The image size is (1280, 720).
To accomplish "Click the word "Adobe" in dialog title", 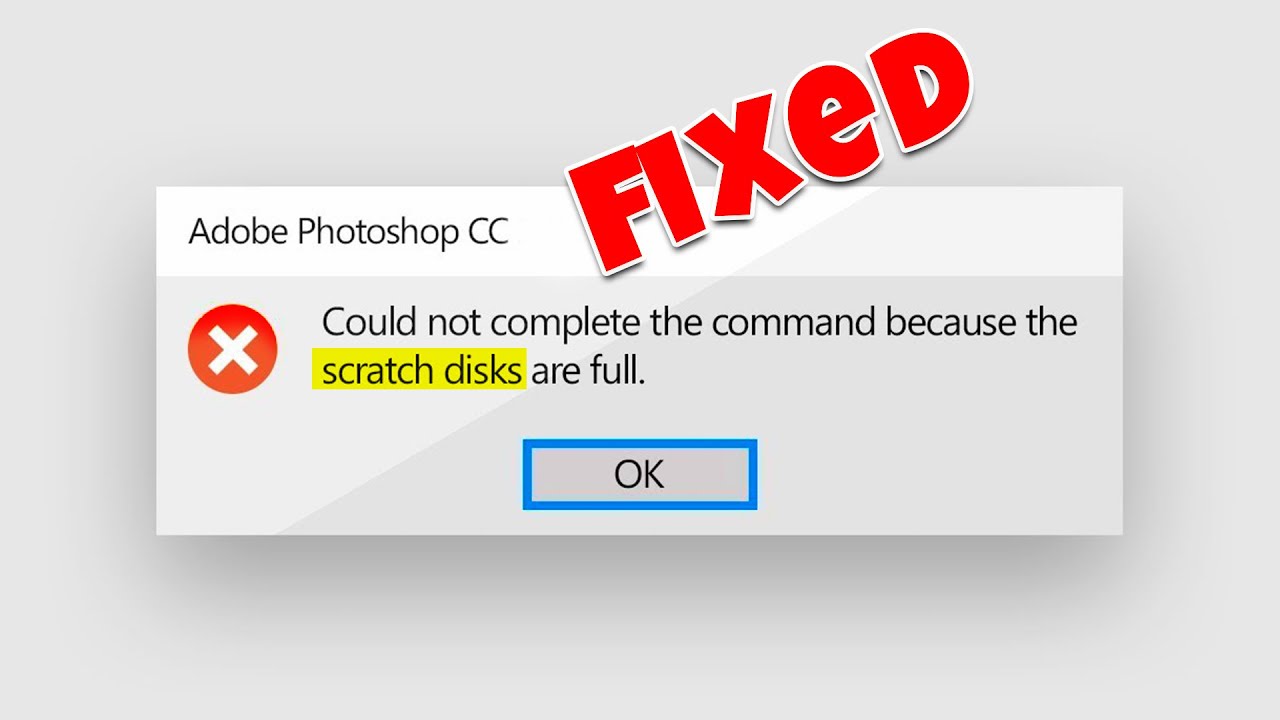I will [238, 232].
